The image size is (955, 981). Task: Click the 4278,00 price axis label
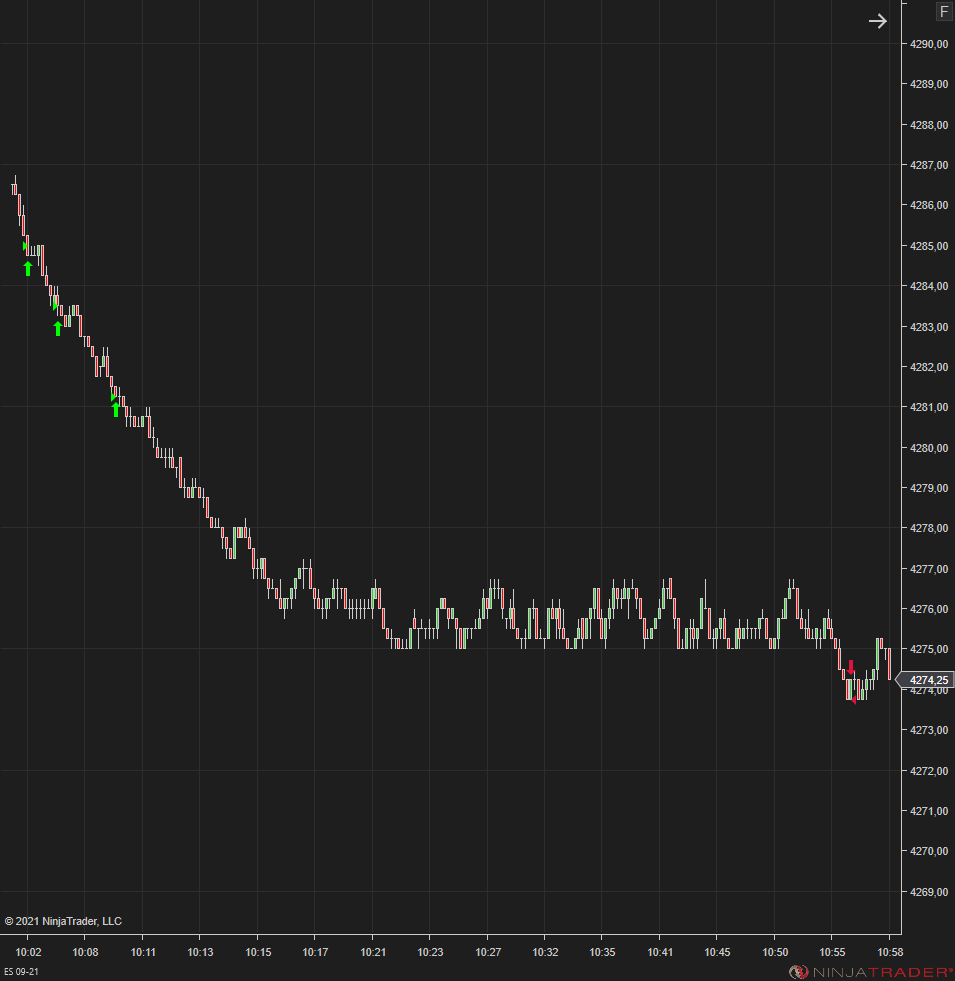(929, 528)
